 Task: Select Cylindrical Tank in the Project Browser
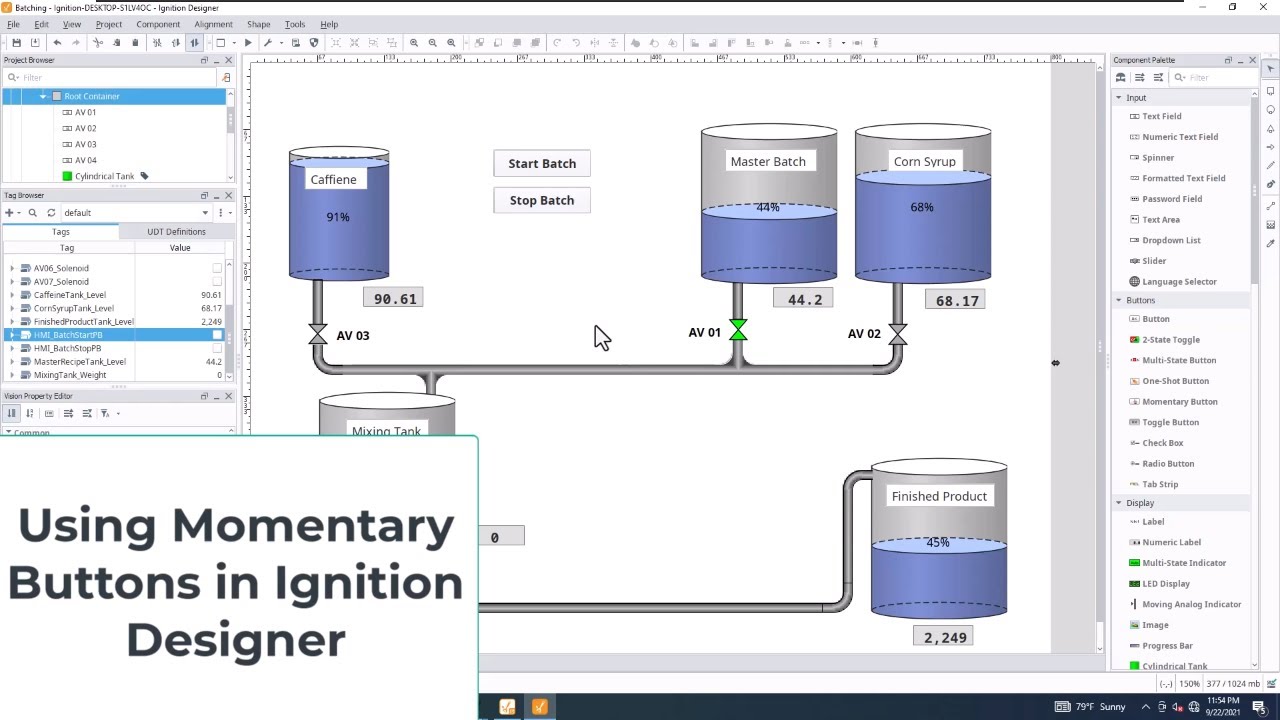104,176
